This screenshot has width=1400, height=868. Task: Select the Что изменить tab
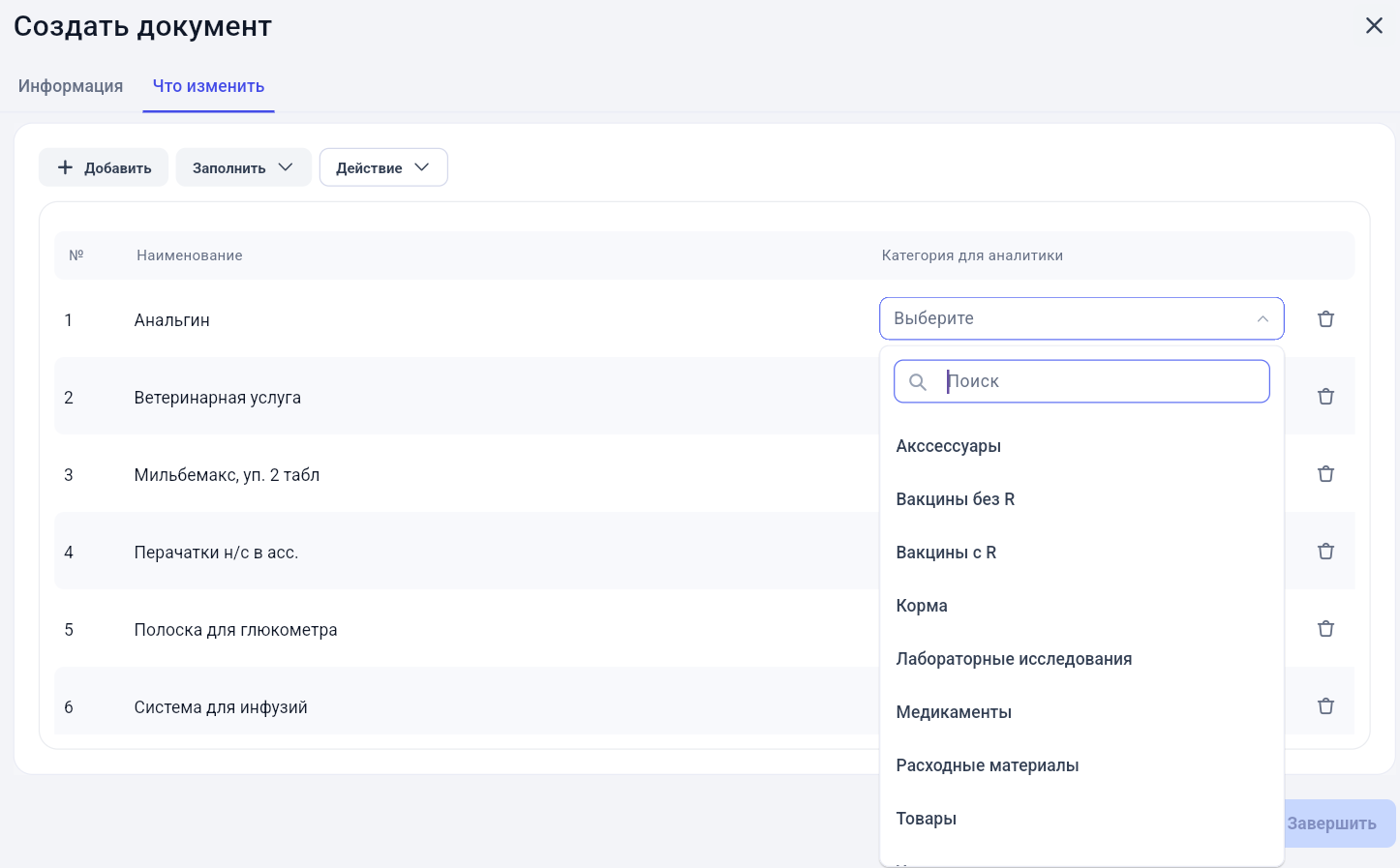[208, 86]
